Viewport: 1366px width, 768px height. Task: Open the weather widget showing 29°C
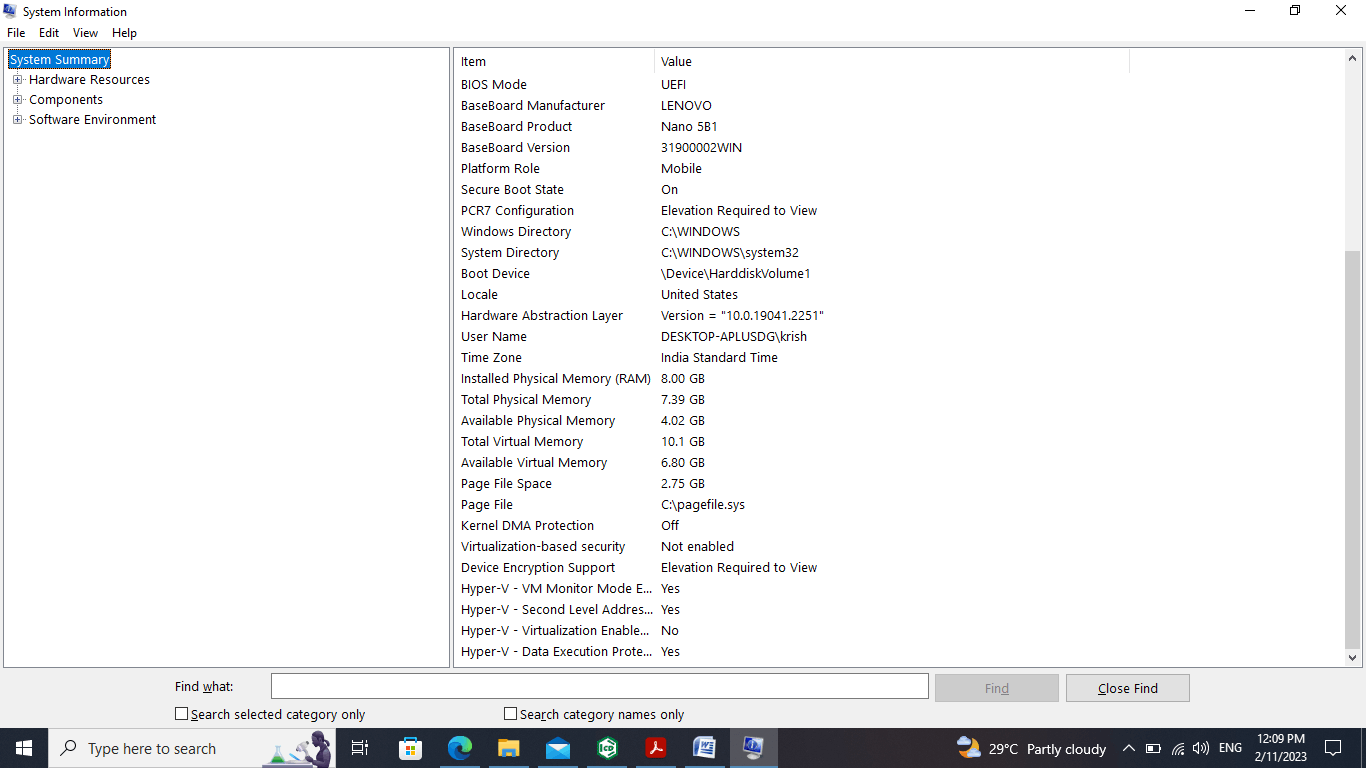1031,748
